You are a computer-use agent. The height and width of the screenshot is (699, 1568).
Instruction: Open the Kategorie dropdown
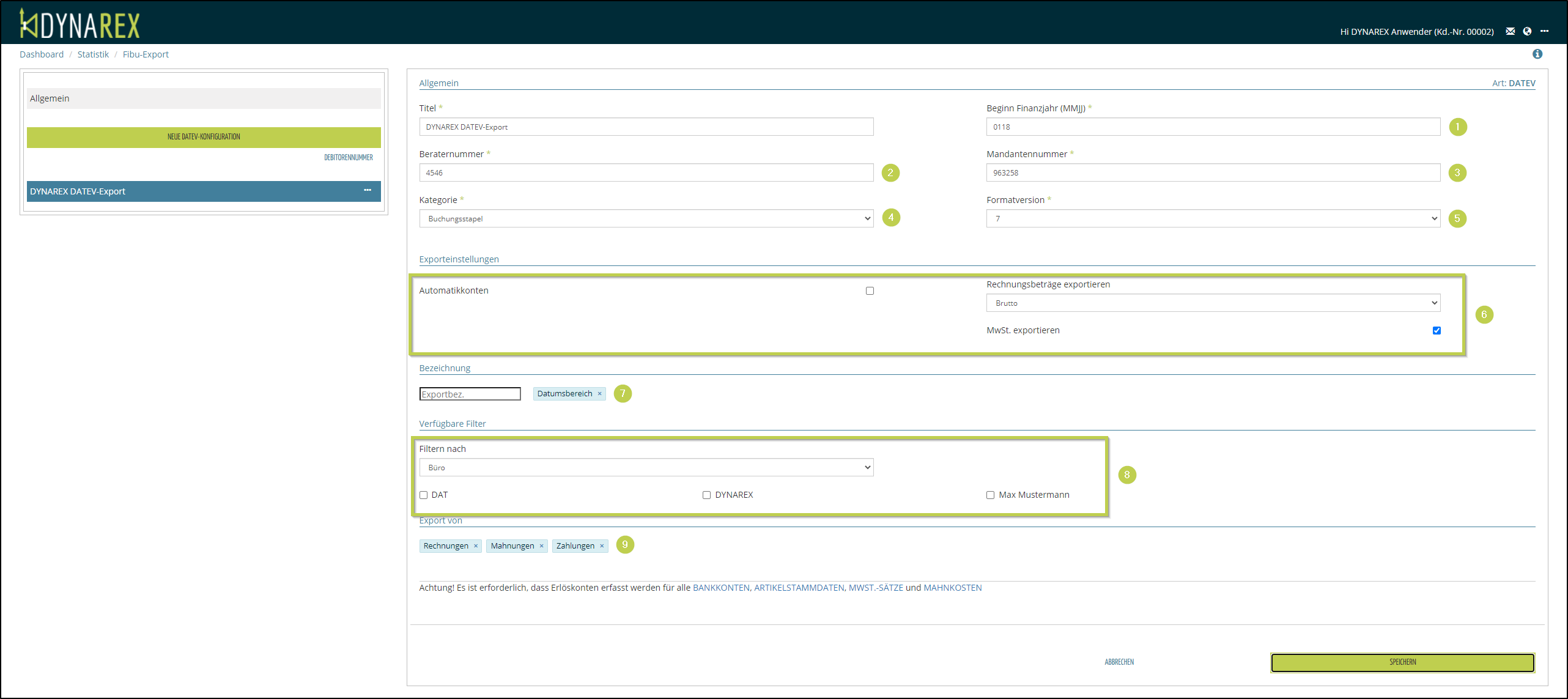pos(646,218)
